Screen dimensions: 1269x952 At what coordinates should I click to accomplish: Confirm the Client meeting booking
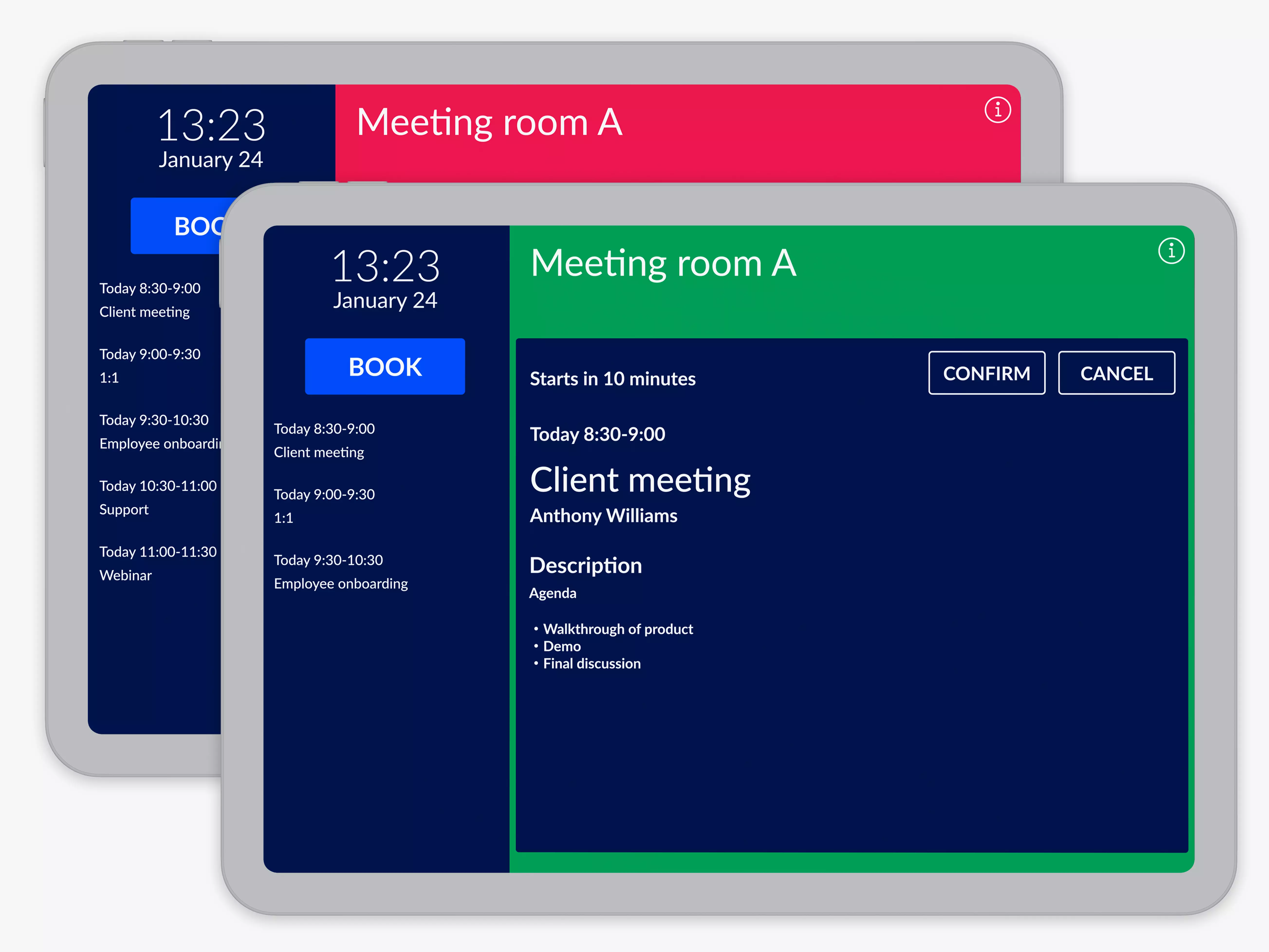987,373
